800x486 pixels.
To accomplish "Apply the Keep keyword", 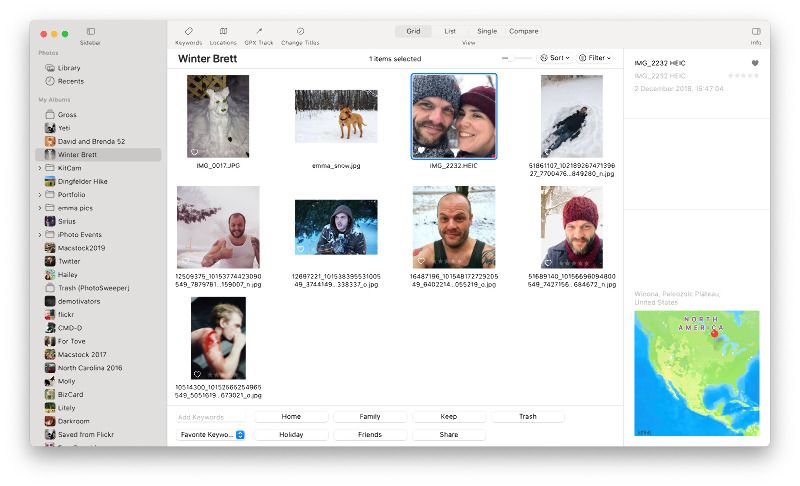I will click(x=448, y=417).
